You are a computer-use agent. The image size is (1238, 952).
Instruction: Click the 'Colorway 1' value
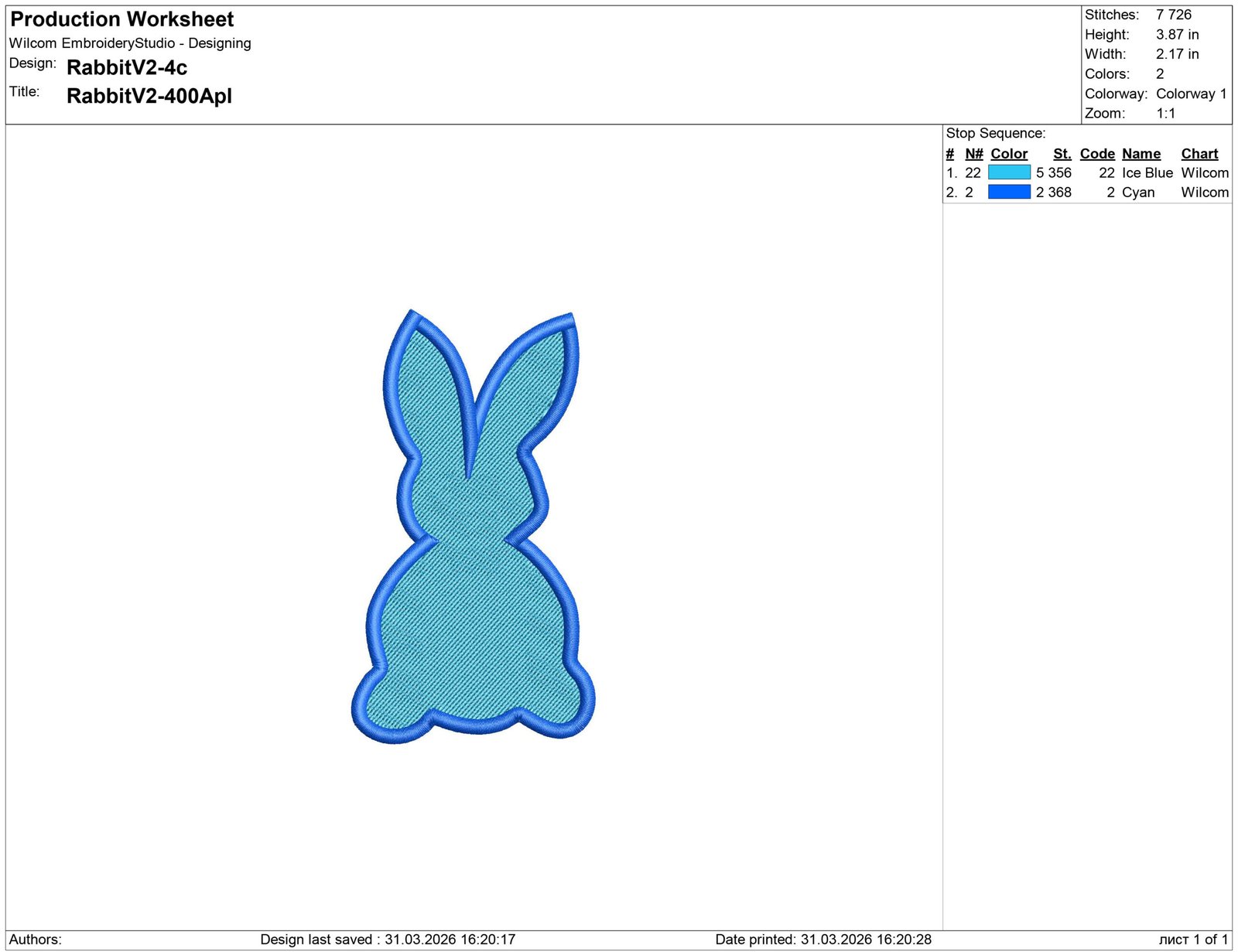(x=1191, y=94)
